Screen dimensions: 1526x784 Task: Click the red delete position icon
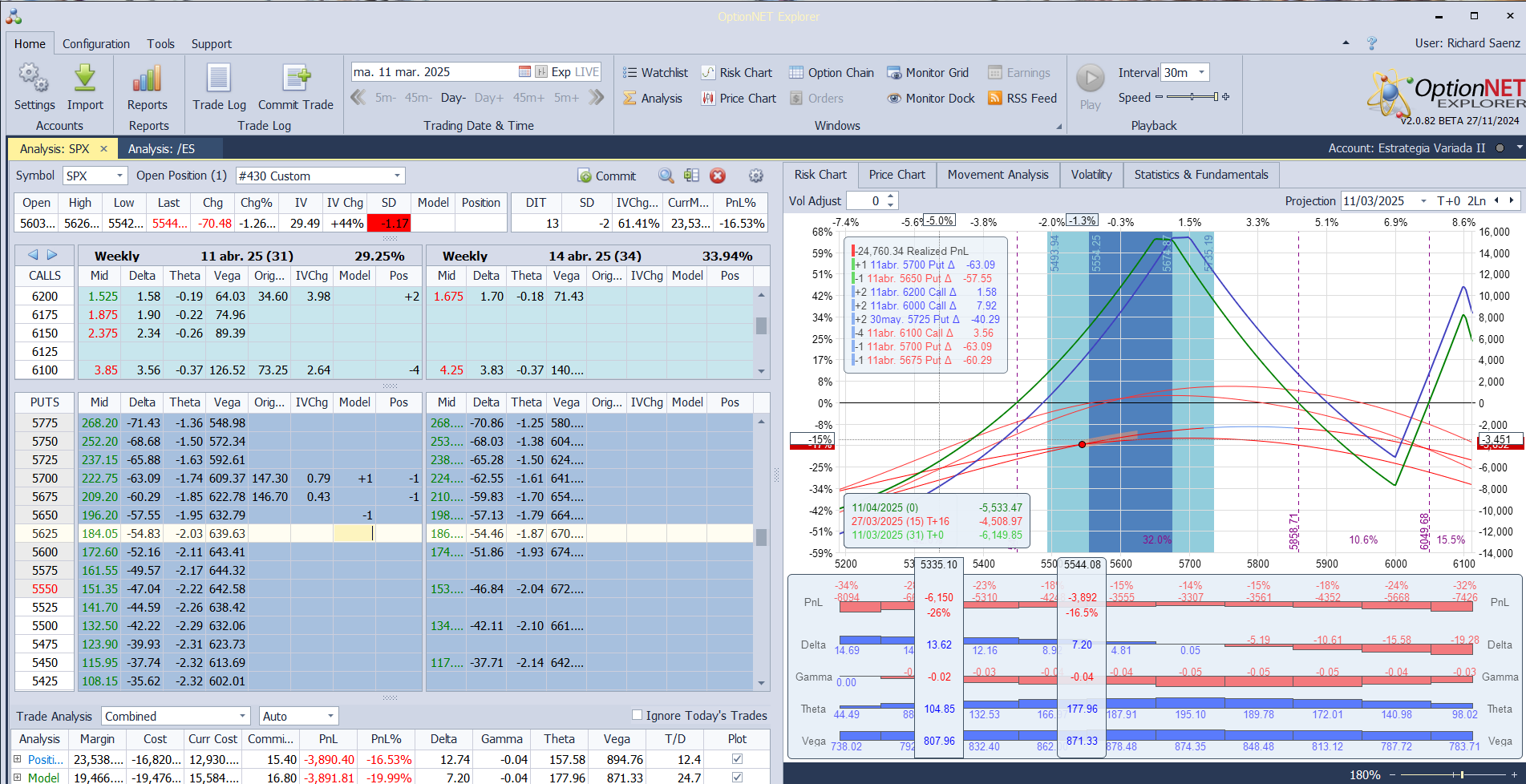[718, 176]
